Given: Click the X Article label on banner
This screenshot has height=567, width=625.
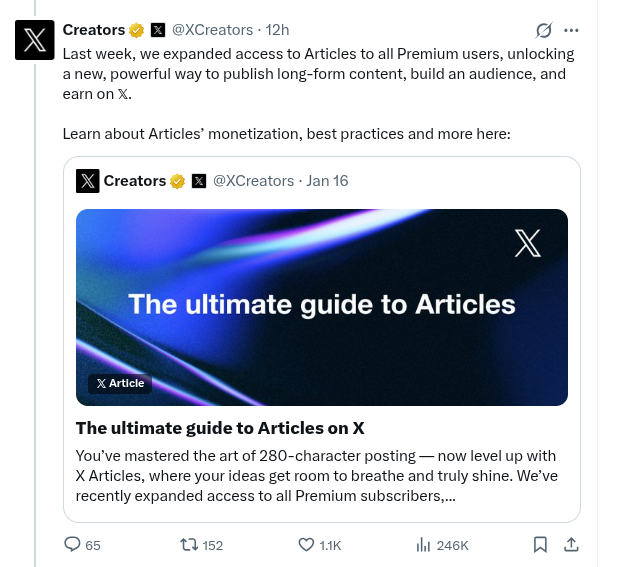Looking at the screenshot, I should 120,383.
